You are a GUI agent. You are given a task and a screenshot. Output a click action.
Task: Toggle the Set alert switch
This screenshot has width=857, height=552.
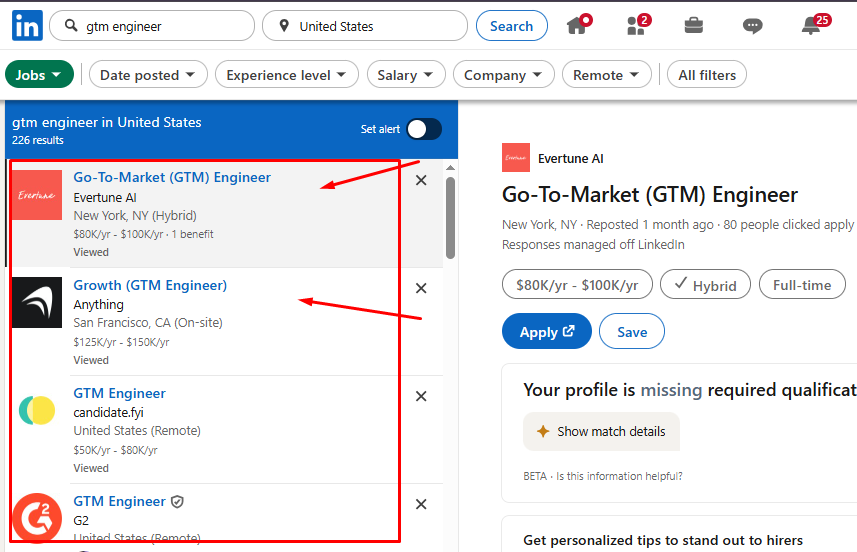tap(424, 130)
